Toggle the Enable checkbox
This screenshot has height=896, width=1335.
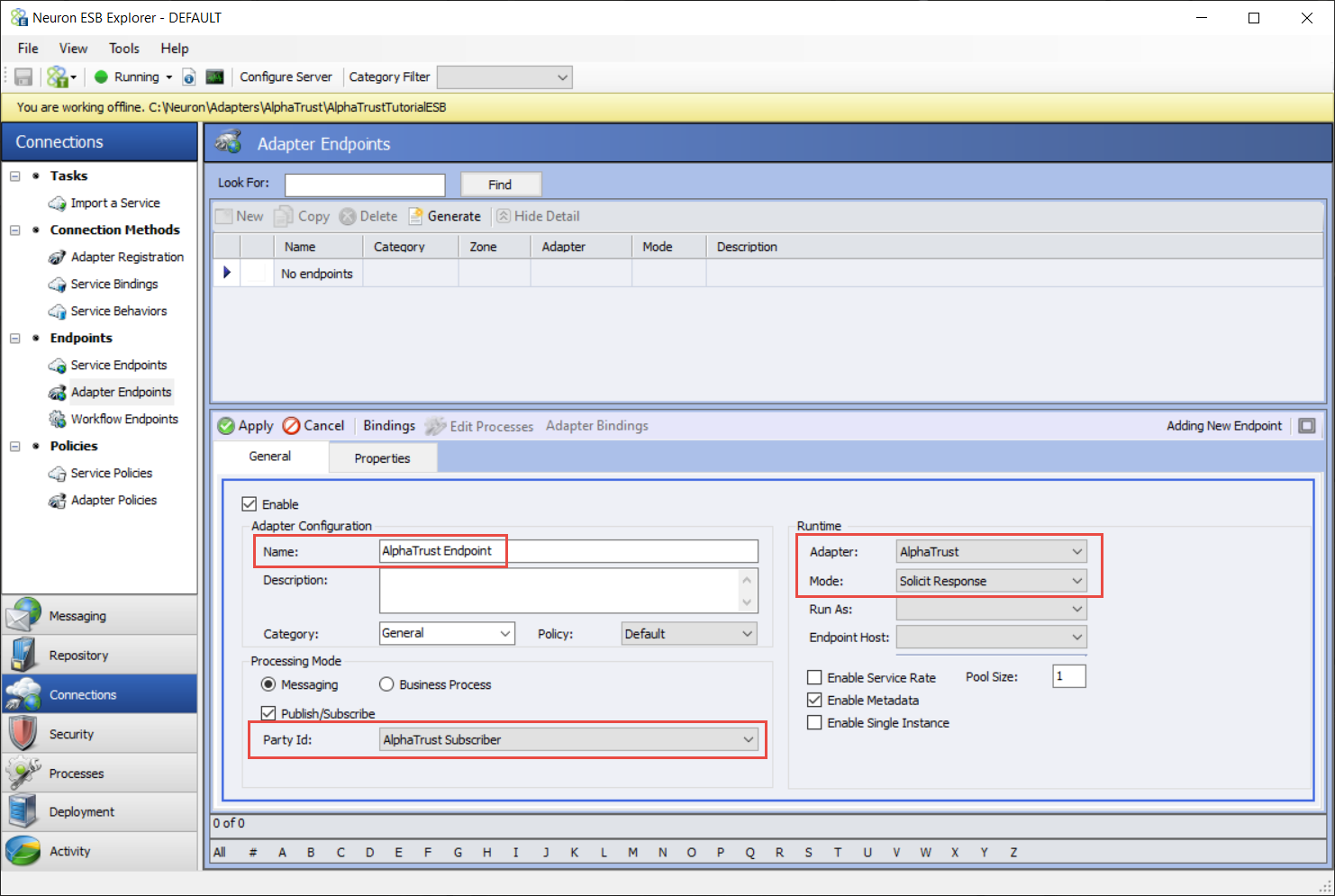pyautogui.click(x=250, y=504)
